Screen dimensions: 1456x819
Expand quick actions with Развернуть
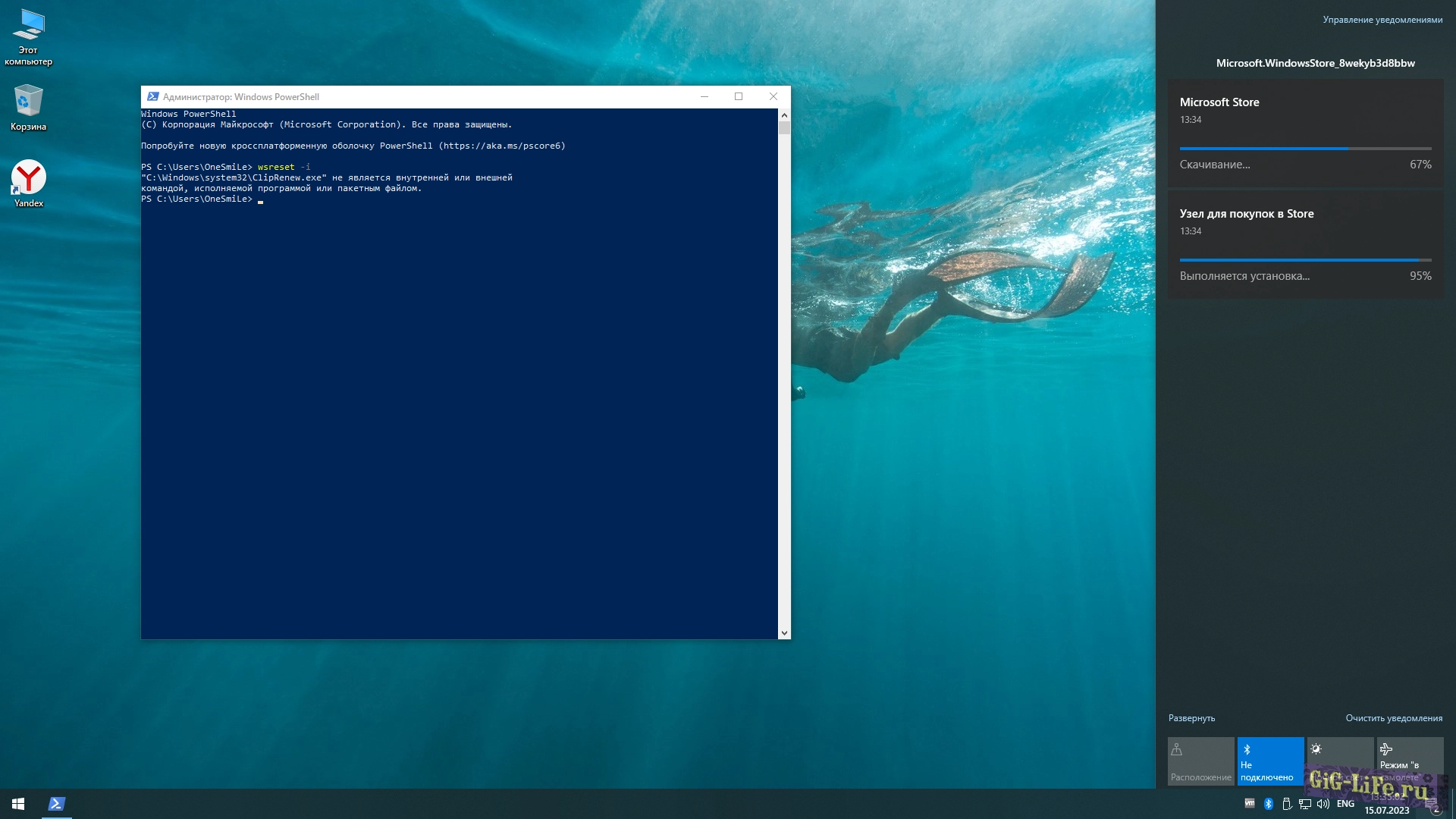coord(1191,718)
